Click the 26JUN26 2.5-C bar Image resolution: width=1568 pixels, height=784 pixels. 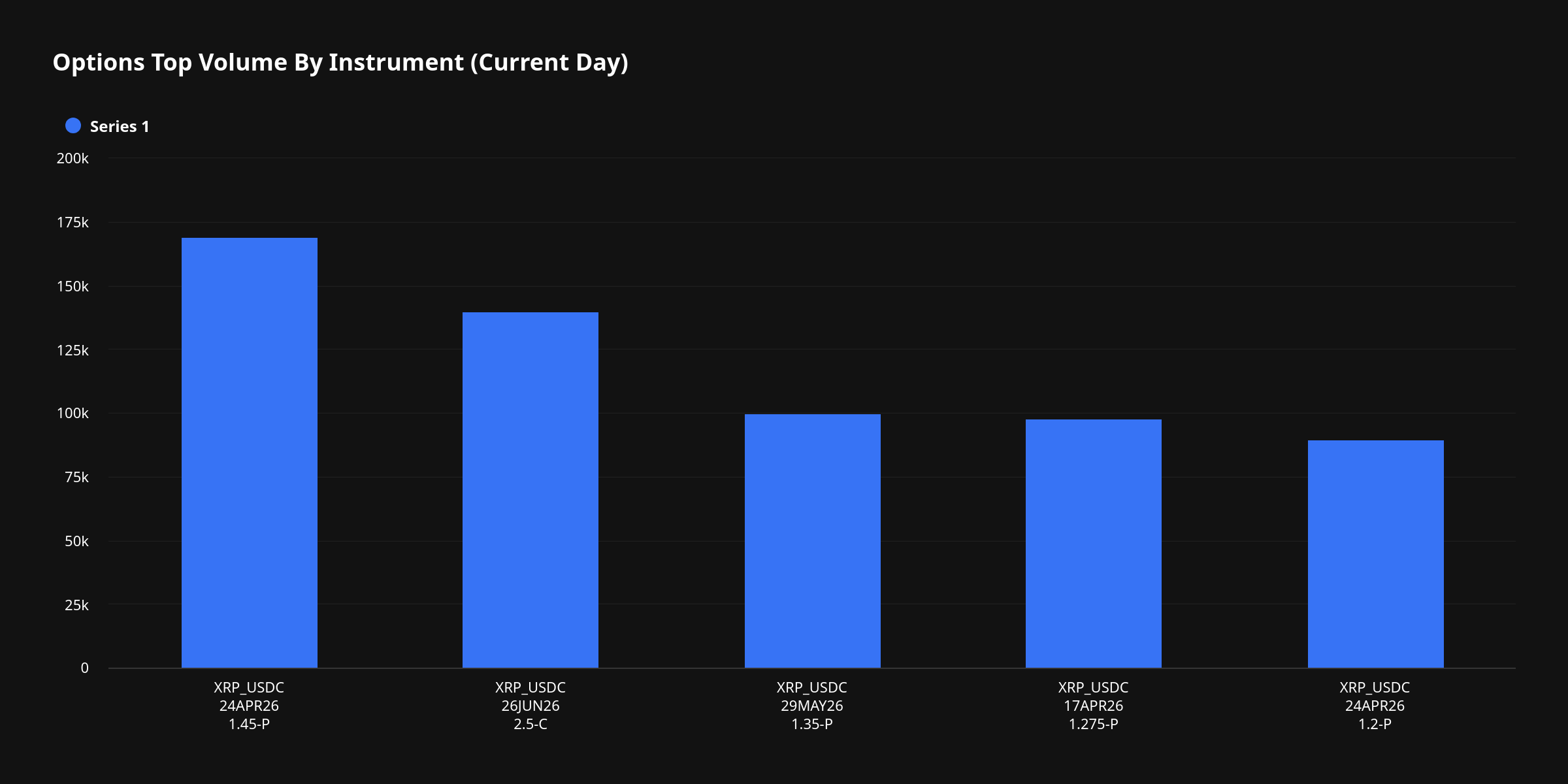pos(530,490)
